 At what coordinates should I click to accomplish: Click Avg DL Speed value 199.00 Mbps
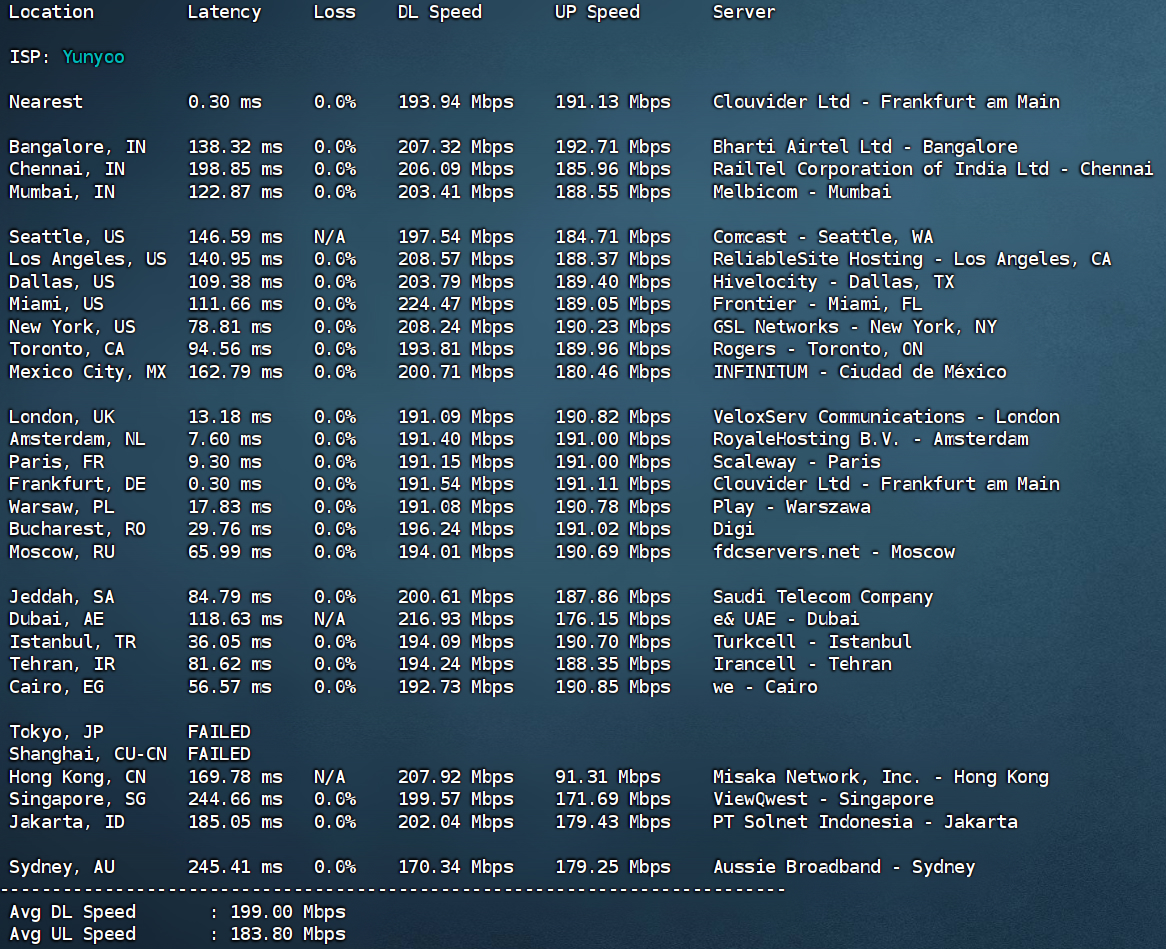pyautogui.click(x=288, y=912)
